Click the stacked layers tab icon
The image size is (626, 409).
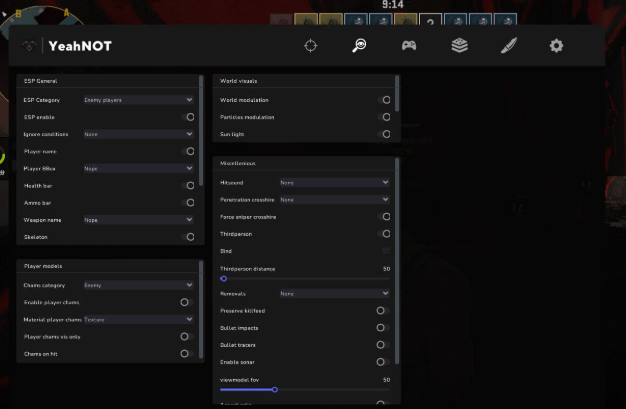(x=459, y=46)
